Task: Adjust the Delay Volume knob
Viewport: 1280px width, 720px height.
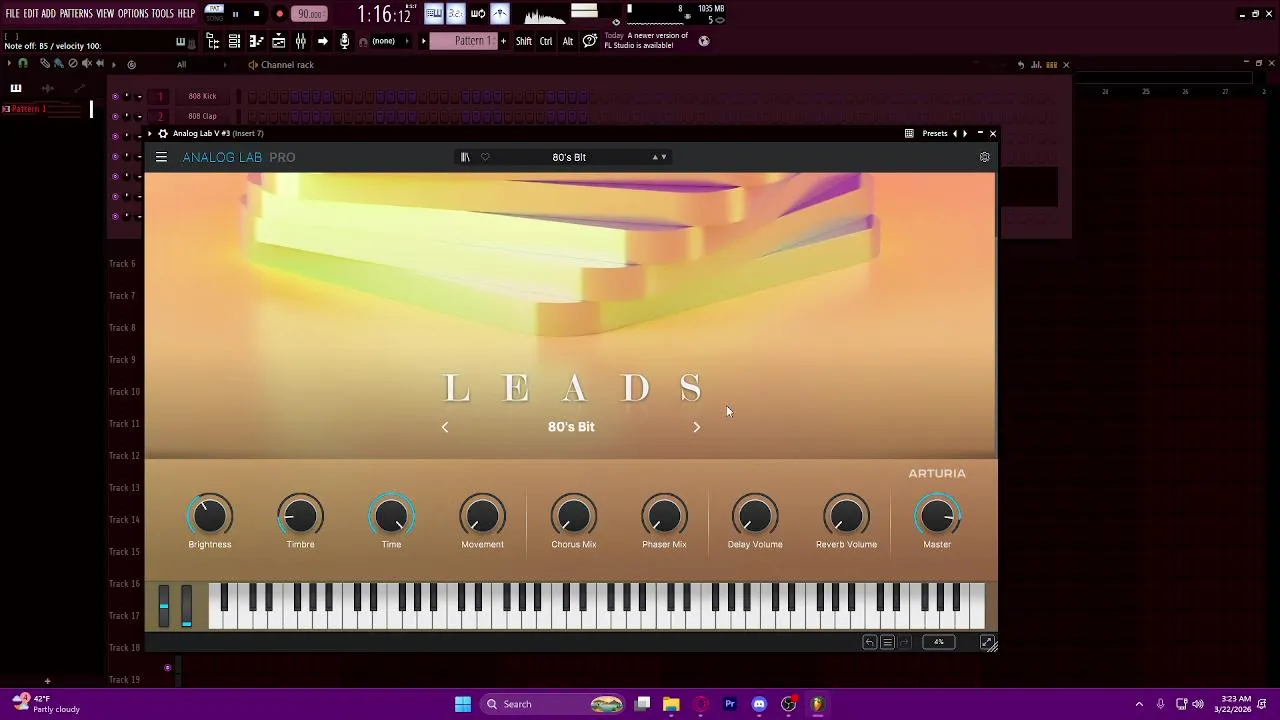Action: point(755,516)
